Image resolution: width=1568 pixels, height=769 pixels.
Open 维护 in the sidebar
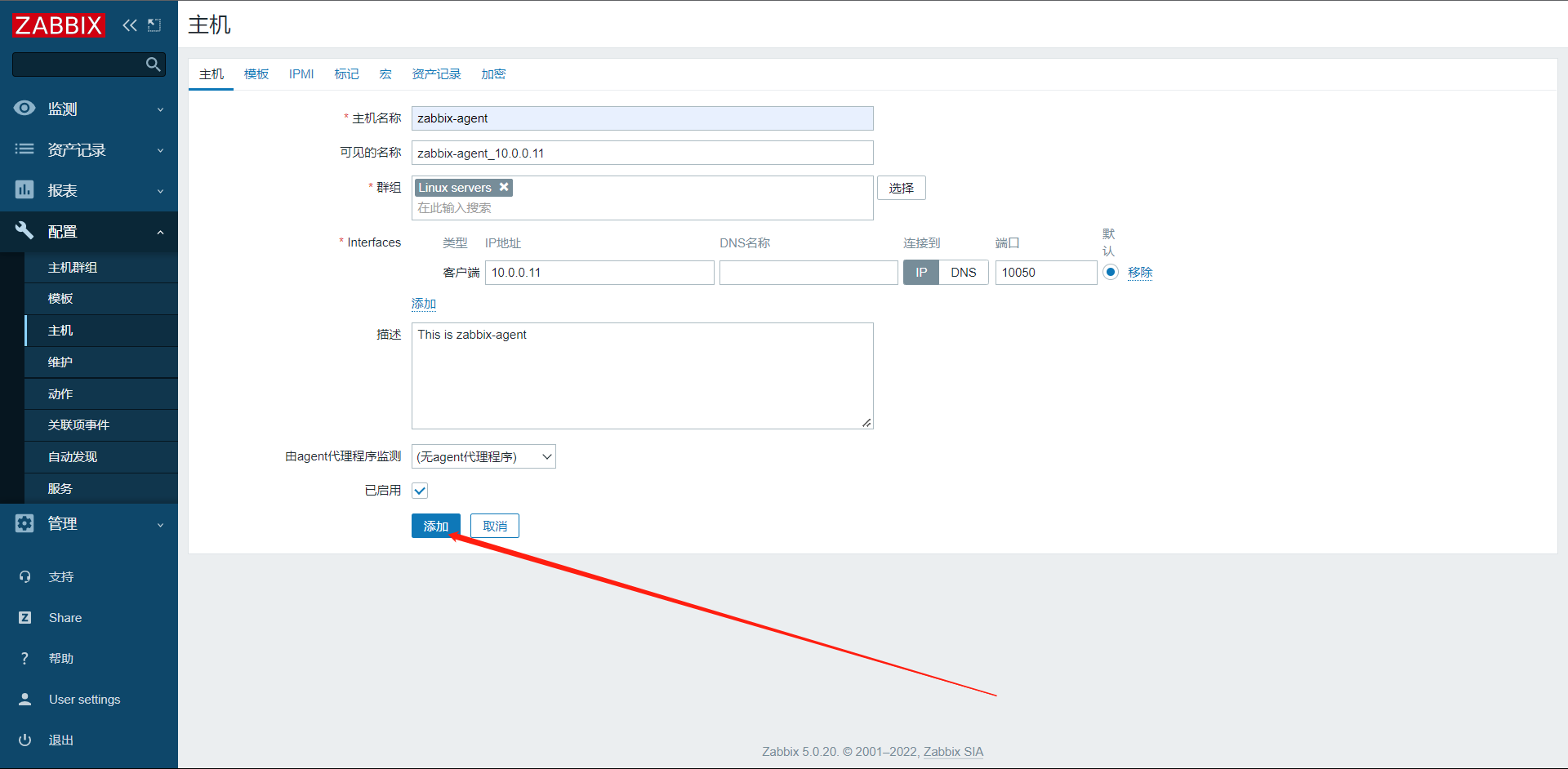click(101, 362)
